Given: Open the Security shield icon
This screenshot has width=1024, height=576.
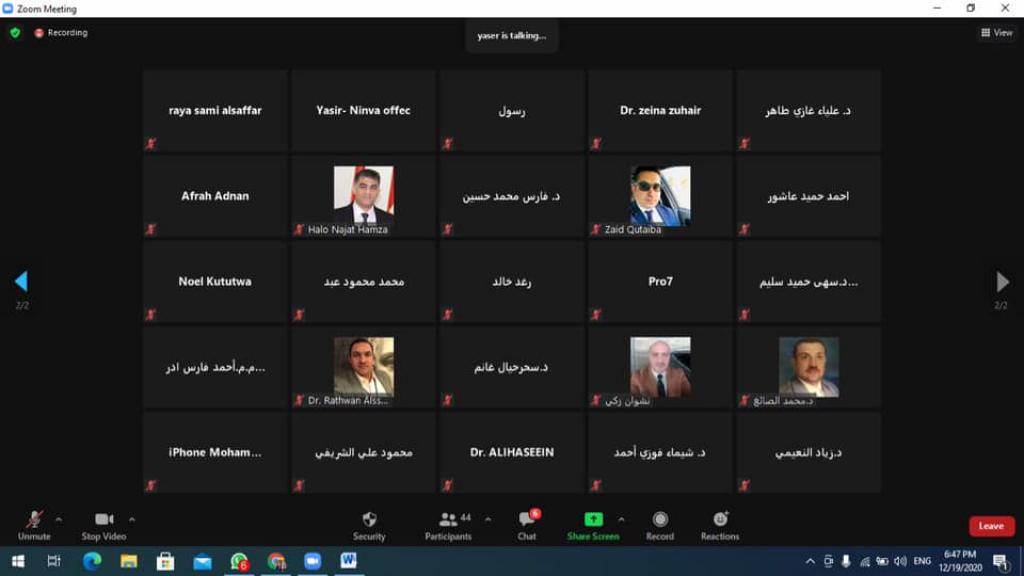Looking at the screenshot, I should click(369, 520).
